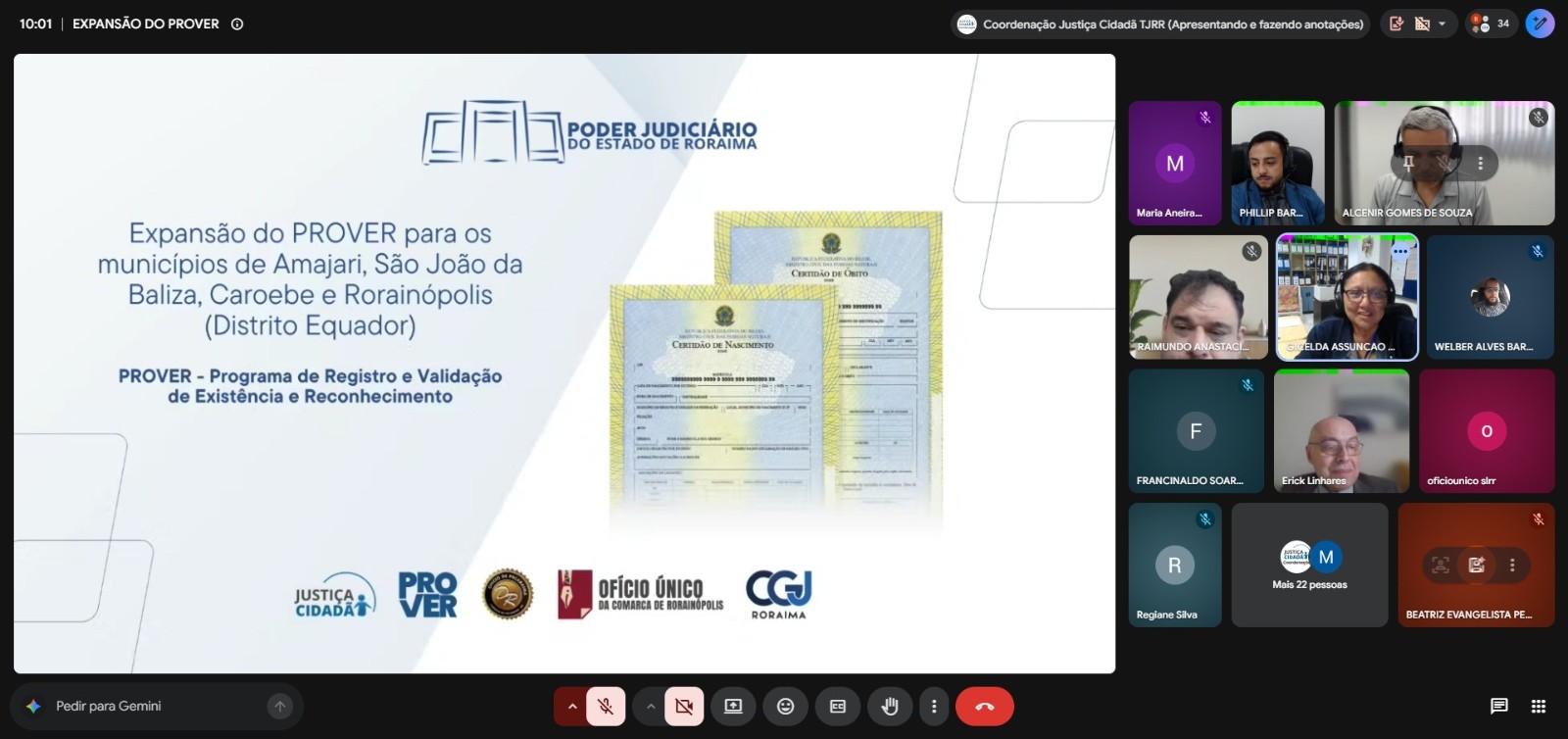
Task: Select the PHILLIP BAR... video tile
Action: click(1278, 163)
